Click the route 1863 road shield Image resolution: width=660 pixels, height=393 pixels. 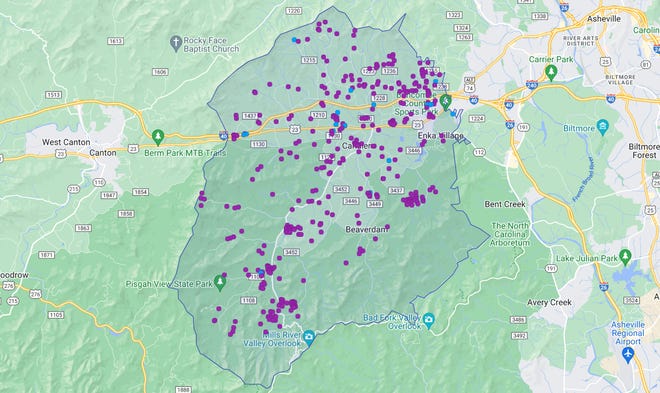coord(83,228)
